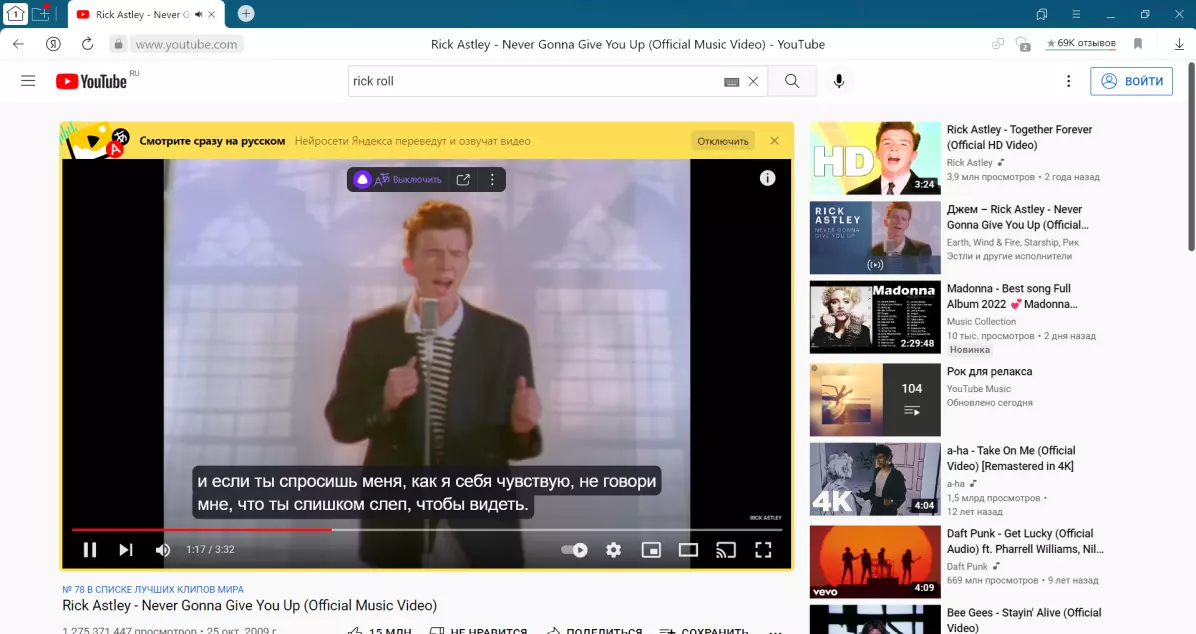Start voice search with the microphone
This screenshot has width=1196, height=634.
pos(838,81)
